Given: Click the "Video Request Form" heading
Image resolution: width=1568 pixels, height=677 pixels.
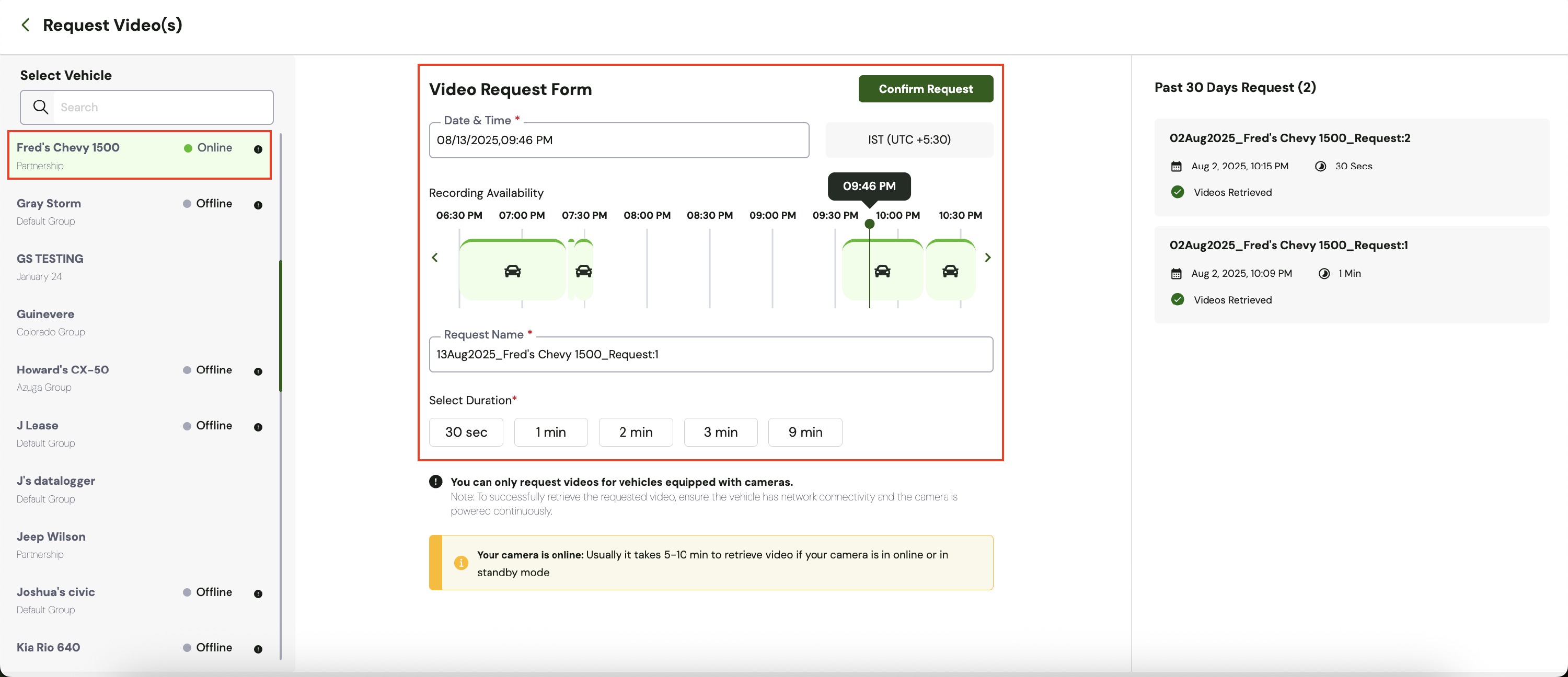Looking at the screenshot, I should 510,89.
